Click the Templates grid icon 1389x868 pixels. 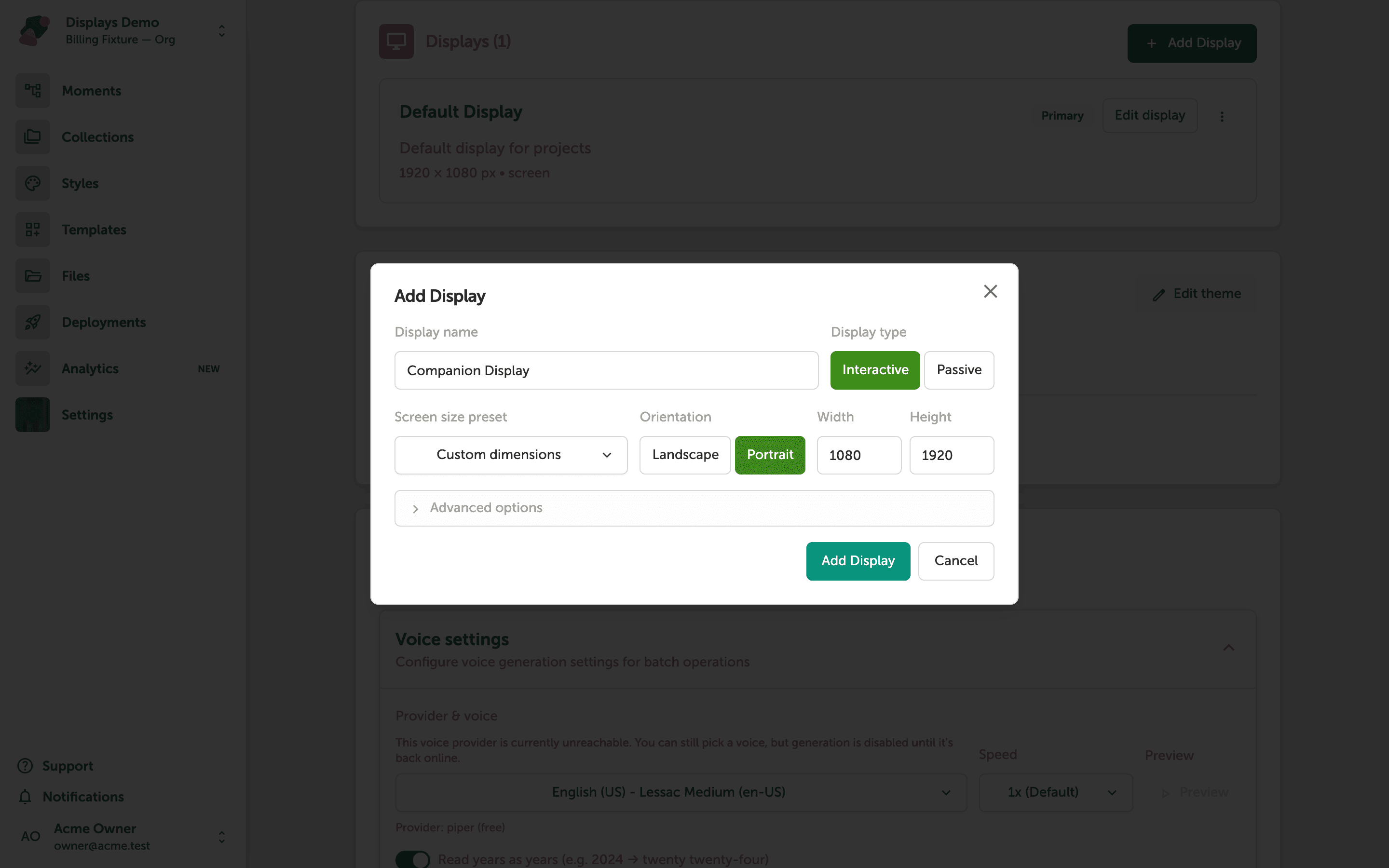pyautogui.click(x=33, y=230)
